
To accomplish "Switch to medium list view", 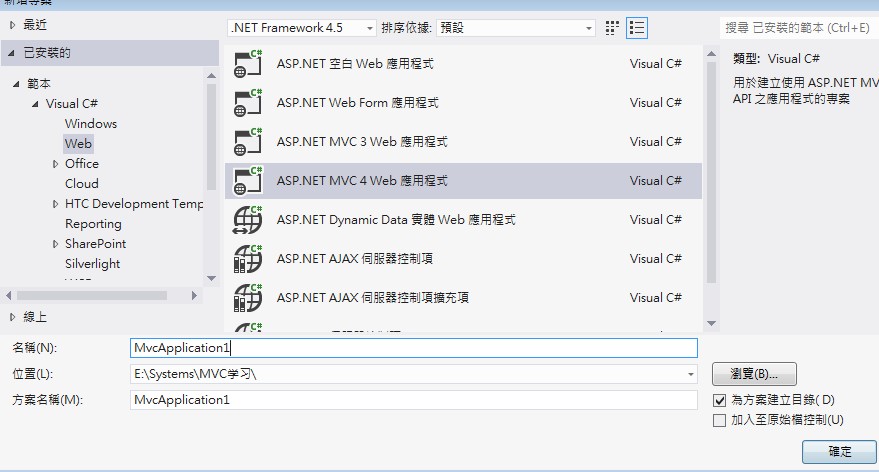I will 637,28.
